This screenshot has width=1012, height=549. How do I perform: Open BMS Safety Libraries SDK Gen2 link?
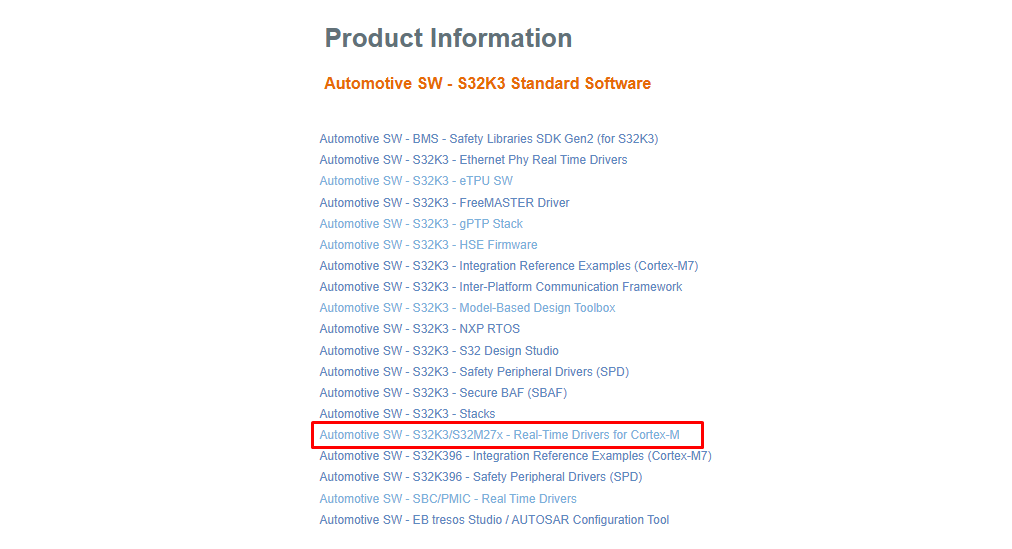pyautogui.click(x=489, y=139)
